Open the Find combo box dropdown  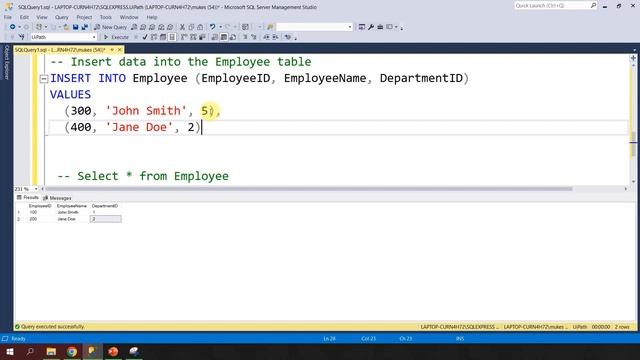click(350, 27)
